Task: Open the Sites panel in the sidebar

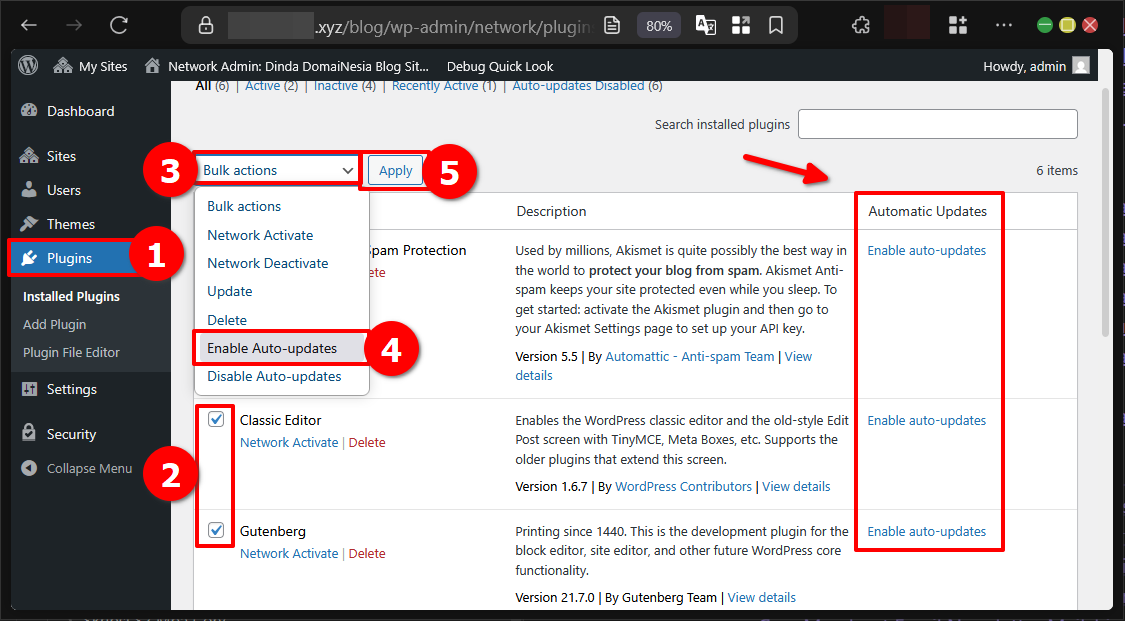Action: click(62, 155)
